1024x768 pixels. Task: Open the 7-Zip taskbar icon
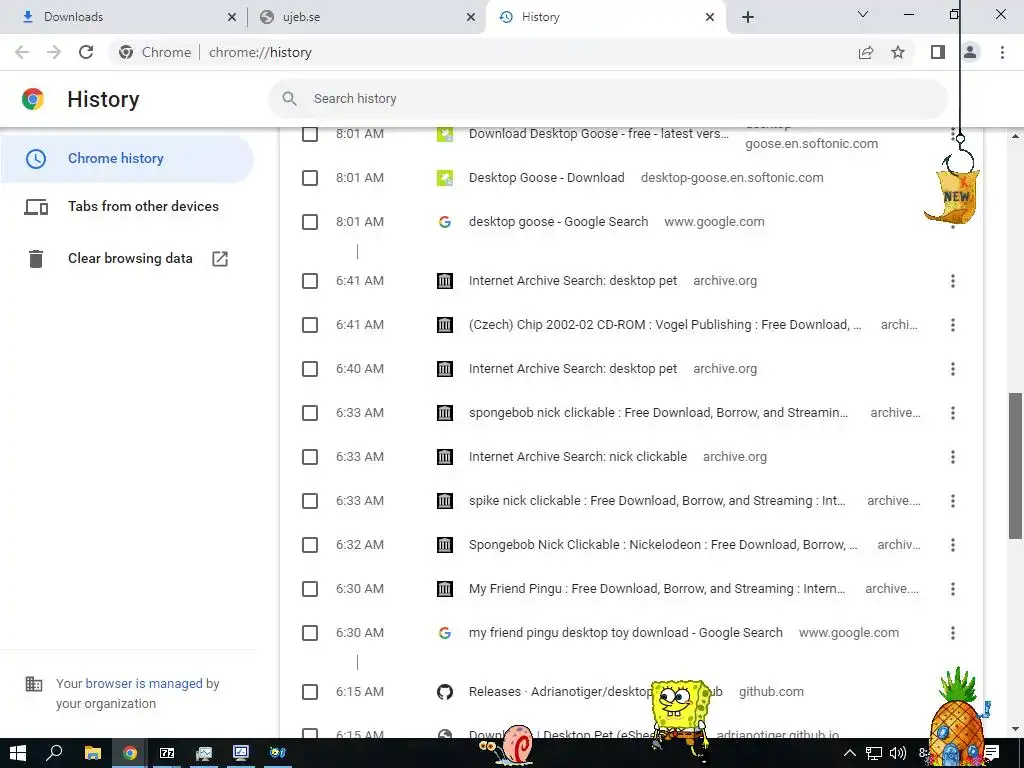(x=167, y=753)
